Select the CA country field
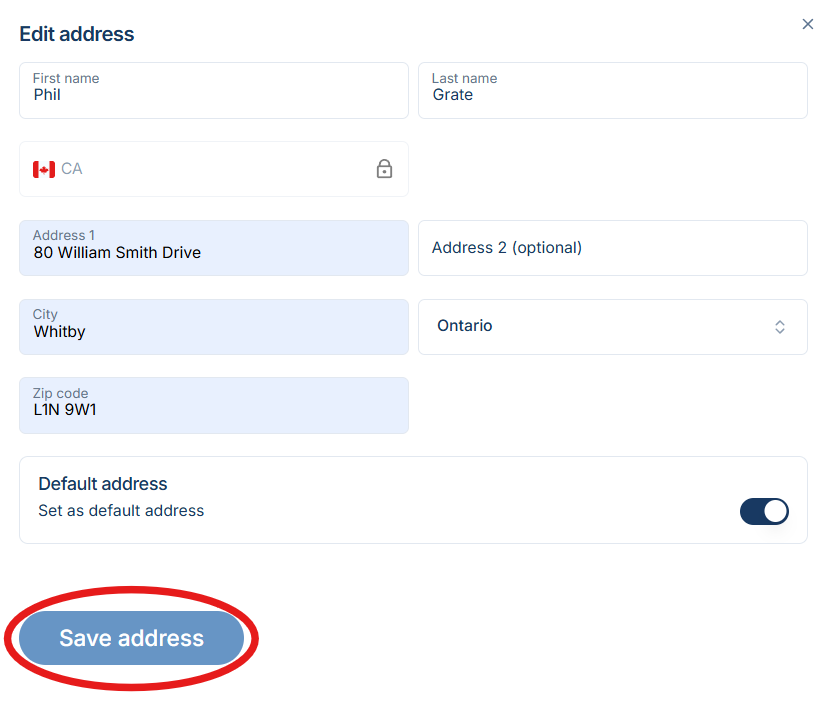 [214, 169]
